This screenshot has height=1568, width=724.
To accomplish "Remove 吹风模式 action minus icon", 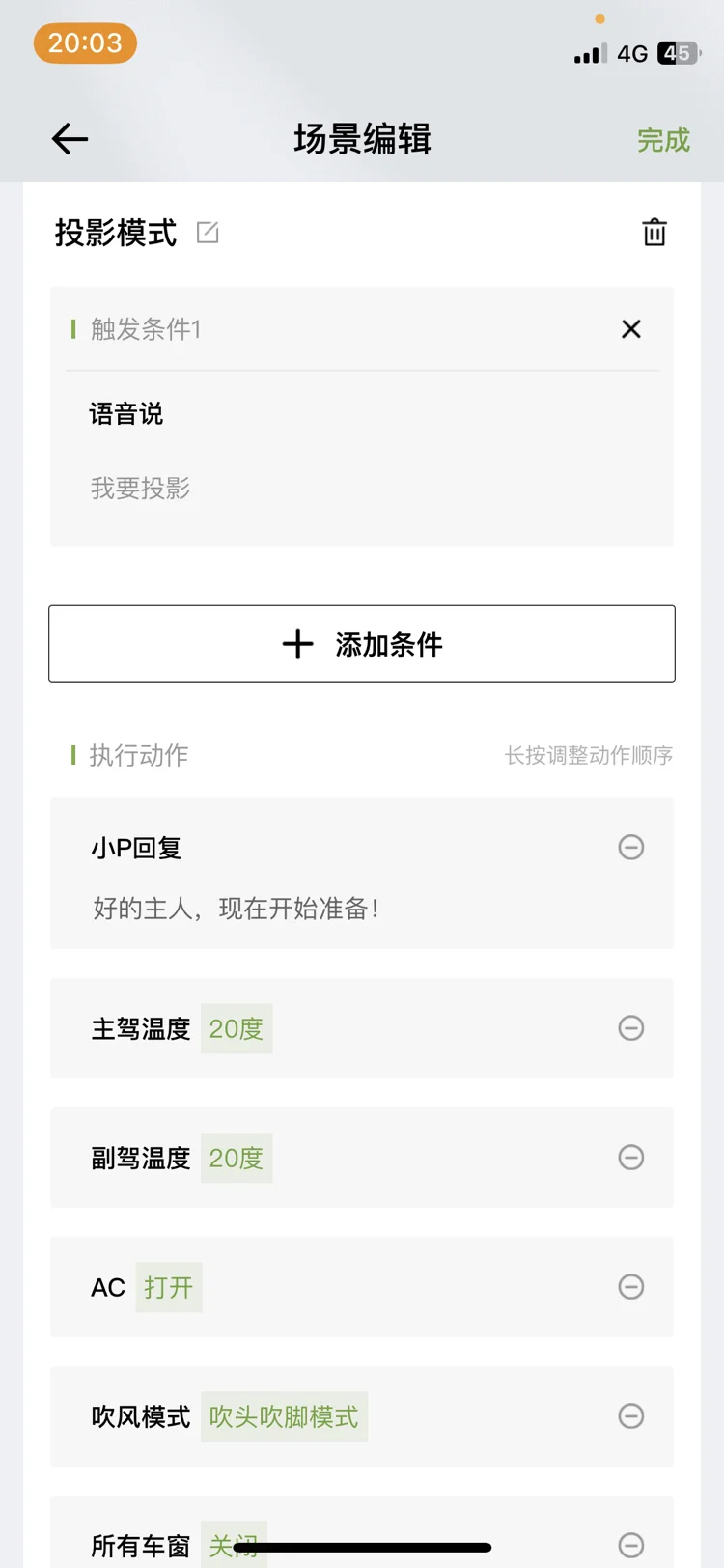I will (631, 1415).
